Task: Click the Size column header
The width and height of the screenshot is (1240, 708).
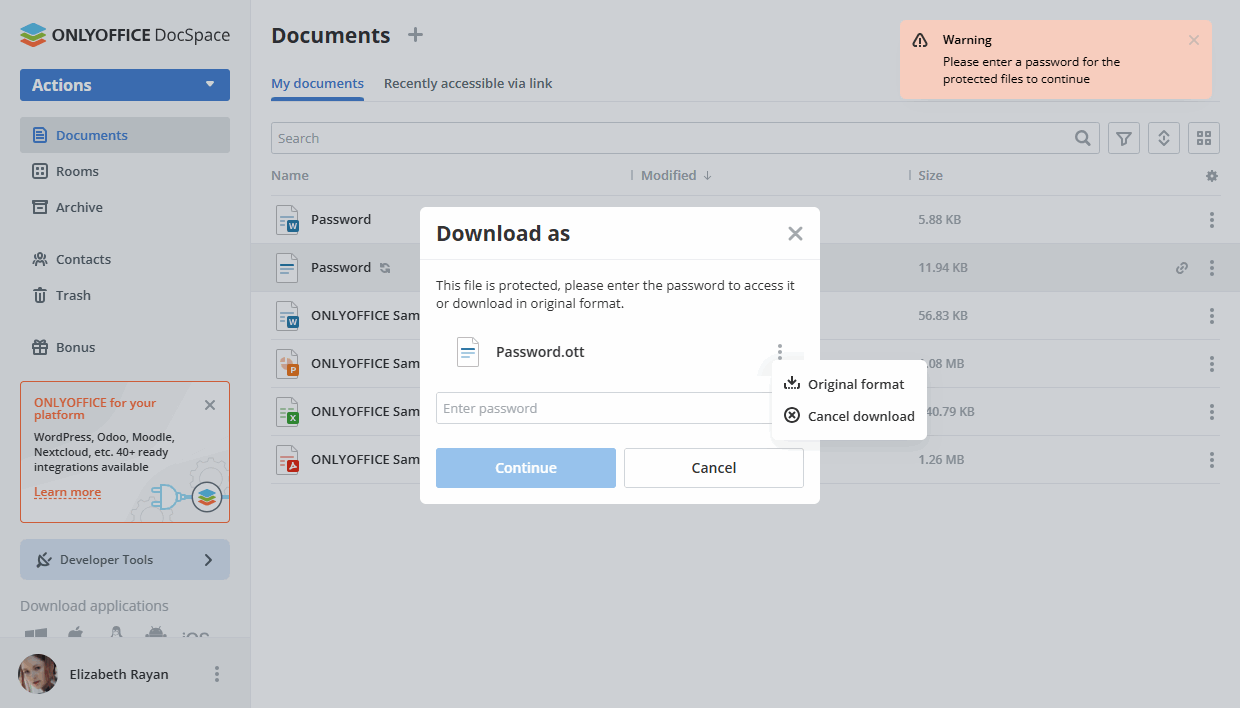Action: (x=931, y=175)
